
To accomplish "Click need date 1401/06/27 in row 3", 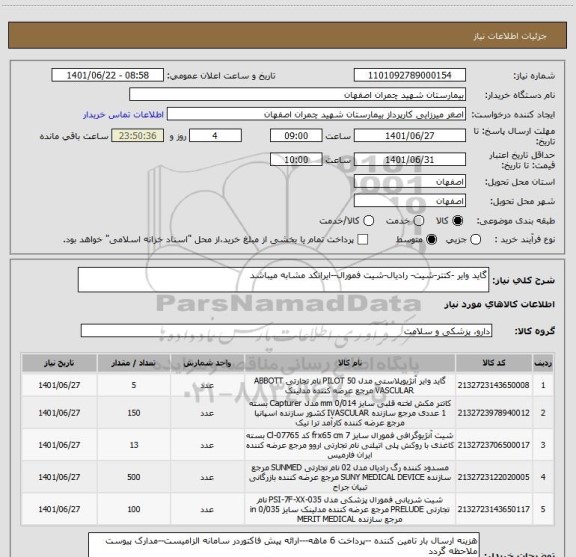I will pos(59,445).
